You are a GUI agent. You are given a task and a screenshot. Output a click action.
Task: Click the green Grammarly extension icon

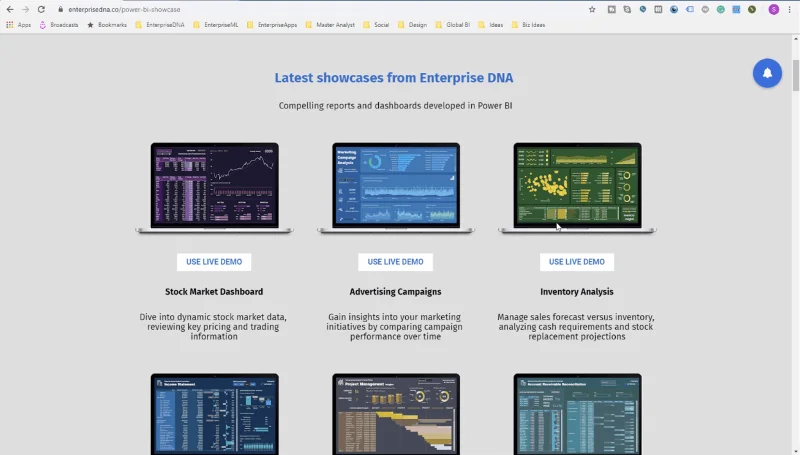coord(720,9)
